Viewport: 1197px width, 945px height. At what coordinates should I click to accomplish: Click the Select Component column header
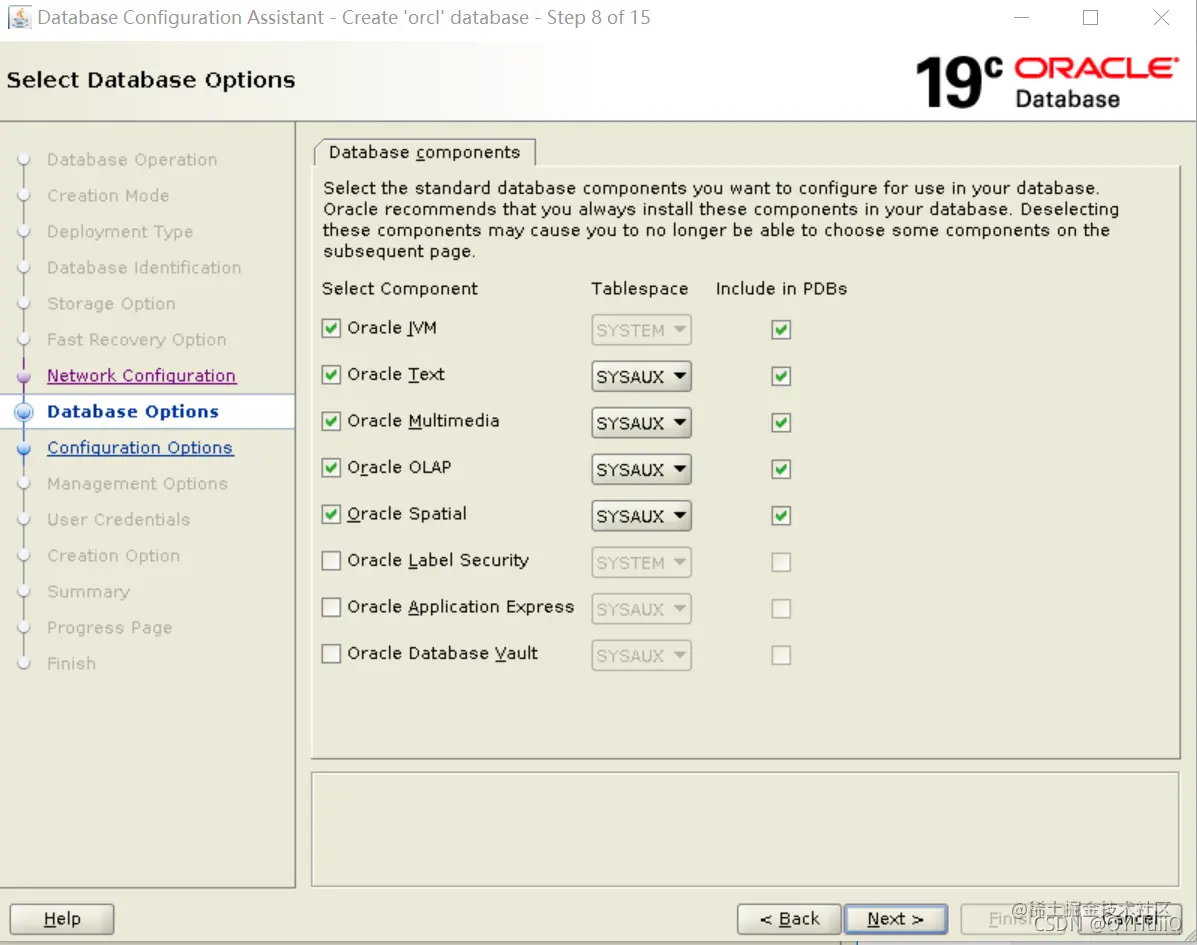[x=399, y=289]
